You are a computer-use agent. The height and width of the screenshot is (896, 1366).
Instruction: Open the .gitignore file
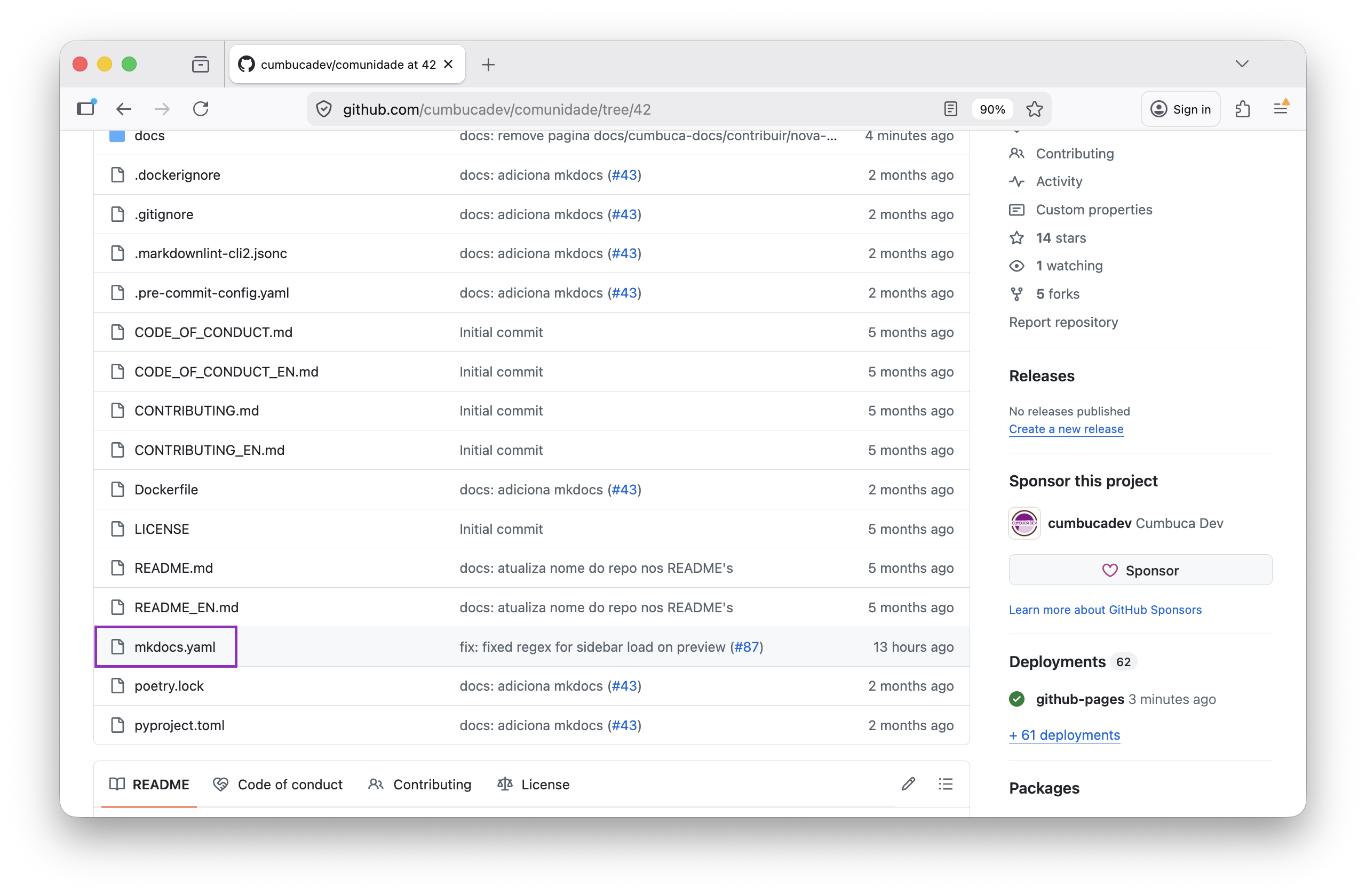[164, 214]
